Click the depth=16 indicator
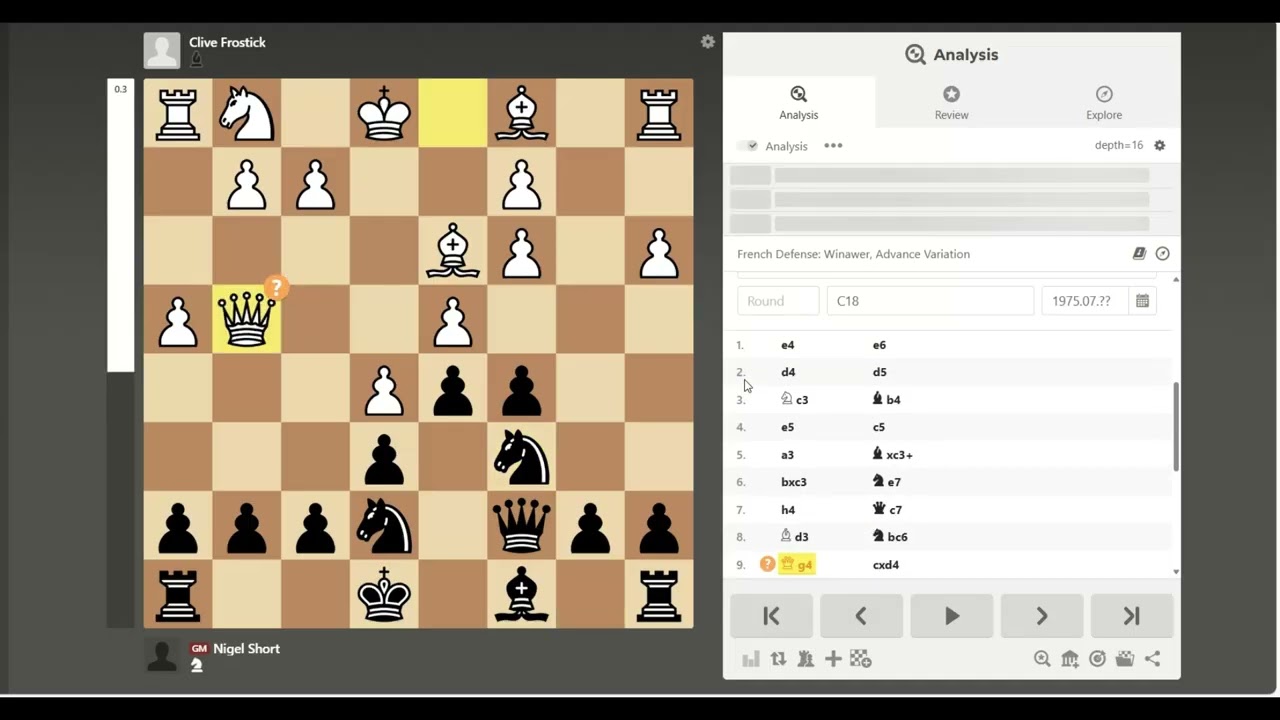Image resolution: width=1280 pixels, height=720 pixels. (x=1119, y=145)
